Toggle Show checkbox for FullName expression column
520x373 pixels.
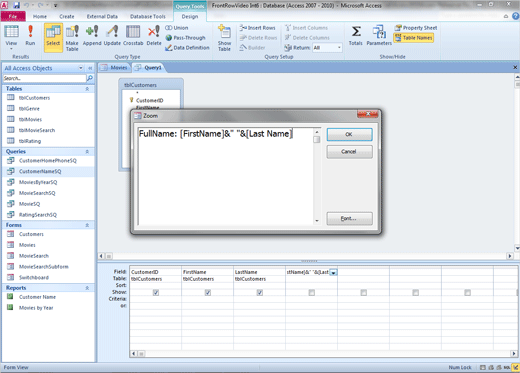pyautogui.click(x=312, y=292)
